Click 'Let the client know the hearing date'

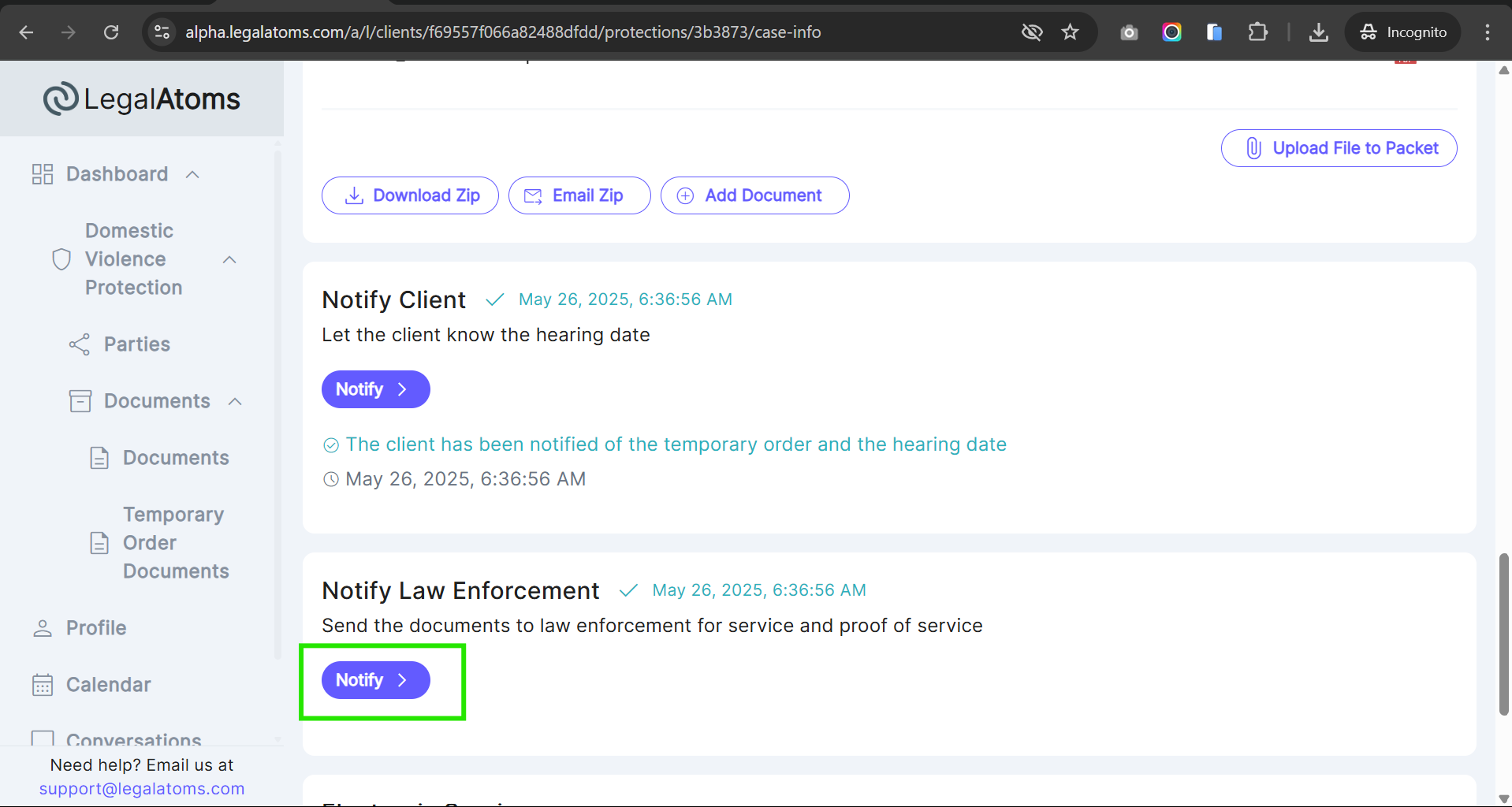click(486, 335)
